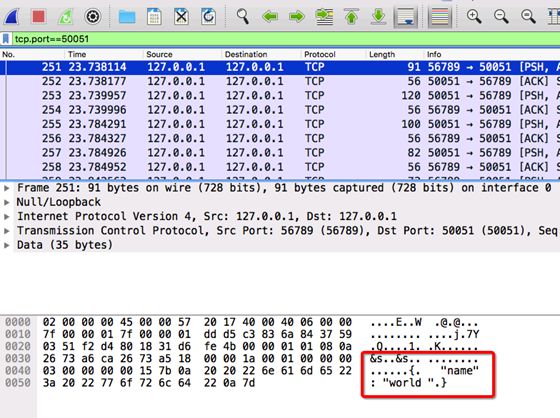Click hex bytes on offset 0030 row
Screen dimensions: 560x418
pyautogui.click(x=197, y=358)
